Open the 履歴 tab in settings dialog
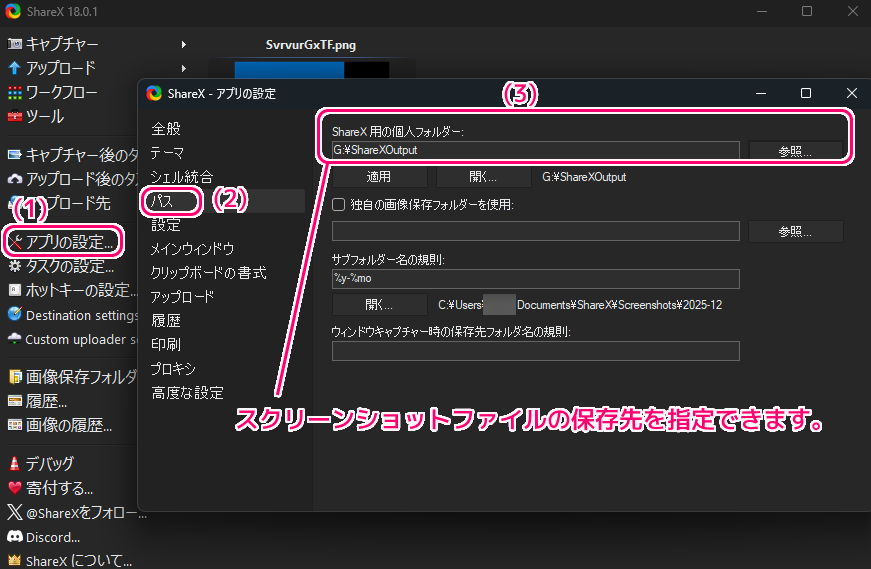Screen dimensions: 871x569 (166, 321)
